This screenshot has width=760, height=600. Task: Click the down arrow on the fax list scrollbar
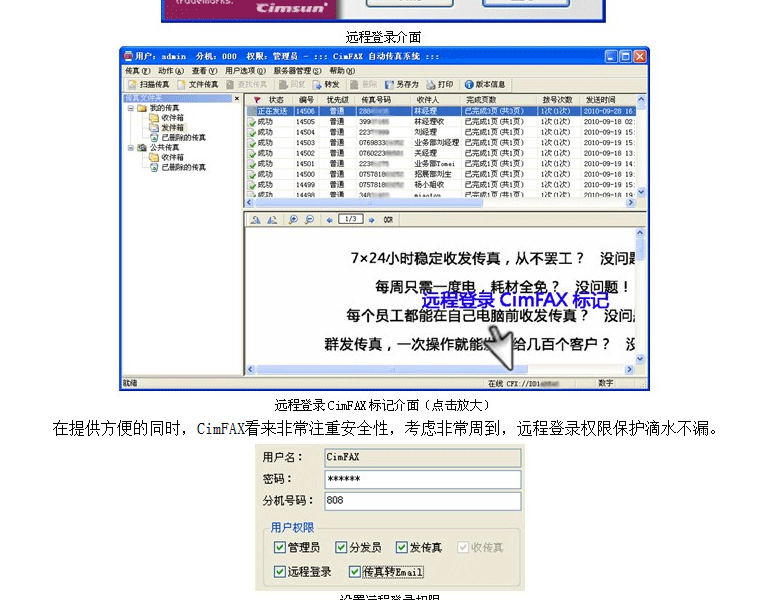pyautogui.click(x=641, y=192)
